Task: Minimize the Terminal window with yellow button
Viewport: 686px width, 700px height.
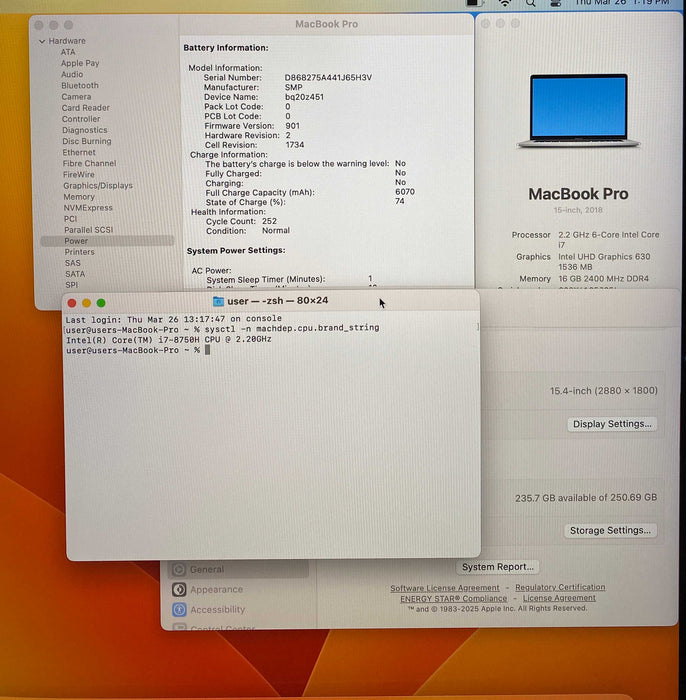Action: pos(87,303)
